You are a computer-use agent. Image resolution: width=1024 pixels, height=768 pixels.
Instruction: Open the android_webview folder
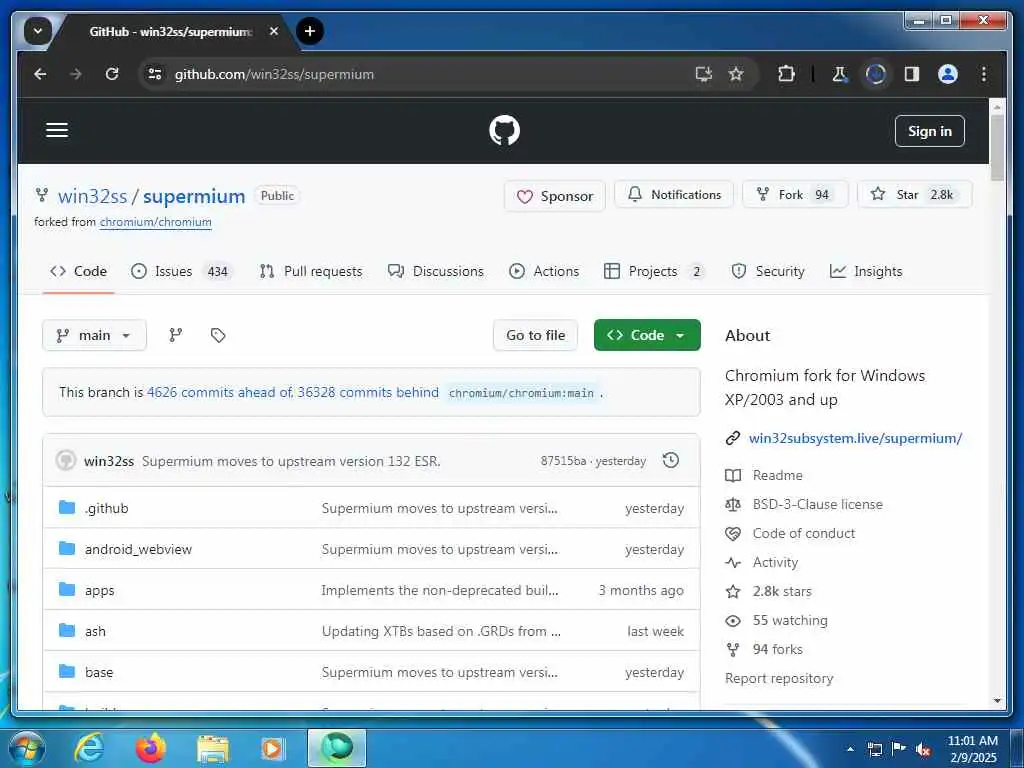pyautogui.click(x=138, y=549)
